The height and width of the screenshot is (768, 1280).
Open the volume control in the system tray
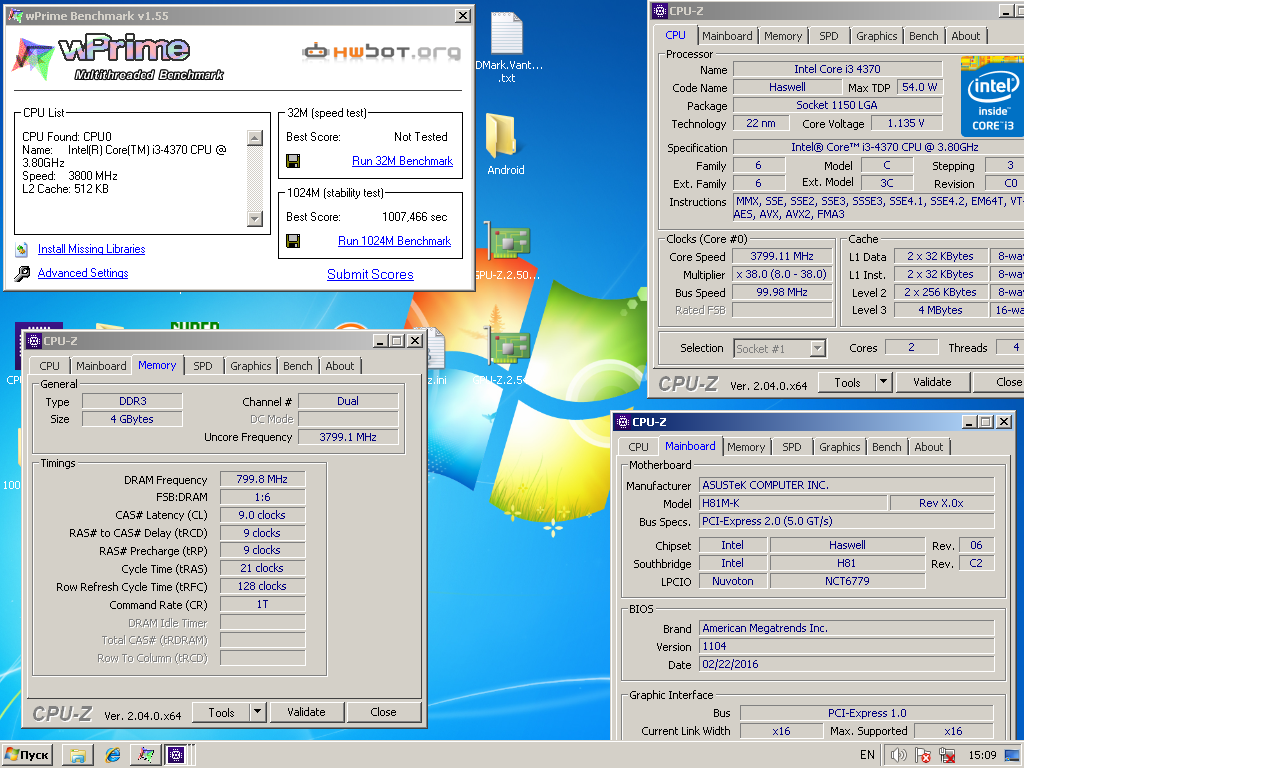(x=898, y=756)
